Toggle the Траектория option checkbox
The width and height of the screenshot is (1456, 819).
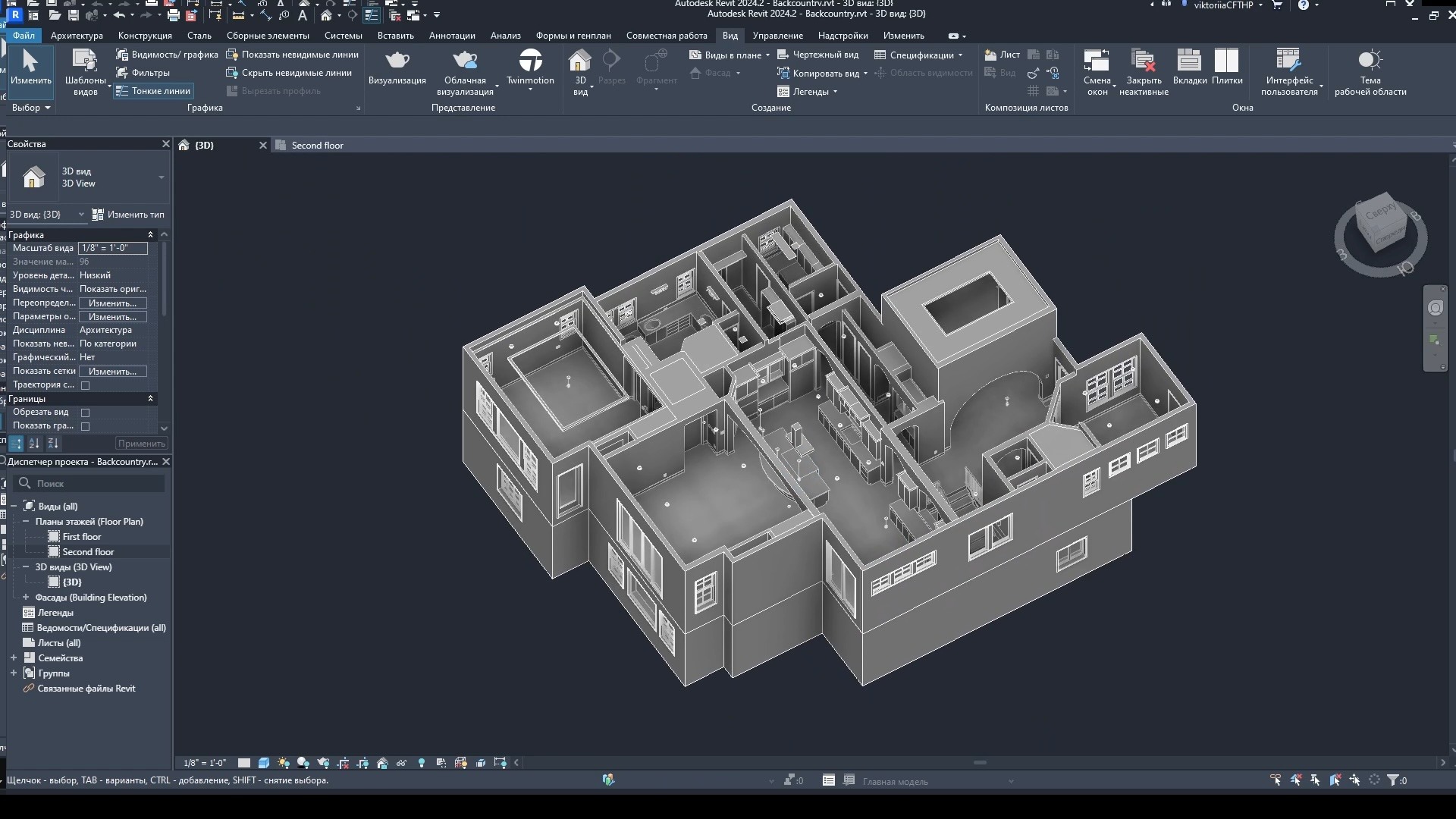click(x=85, y=384)
